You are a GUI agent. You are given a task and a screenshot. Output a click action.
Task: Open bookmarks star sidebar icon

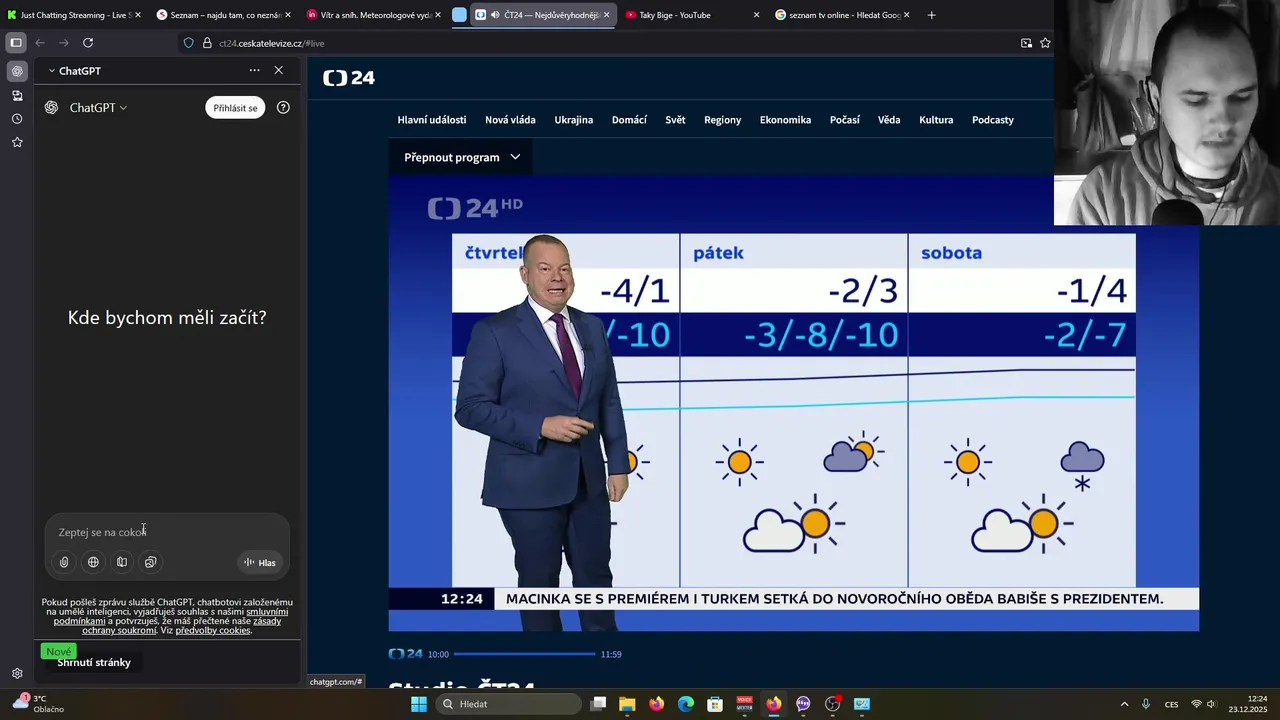coord(17,142)
